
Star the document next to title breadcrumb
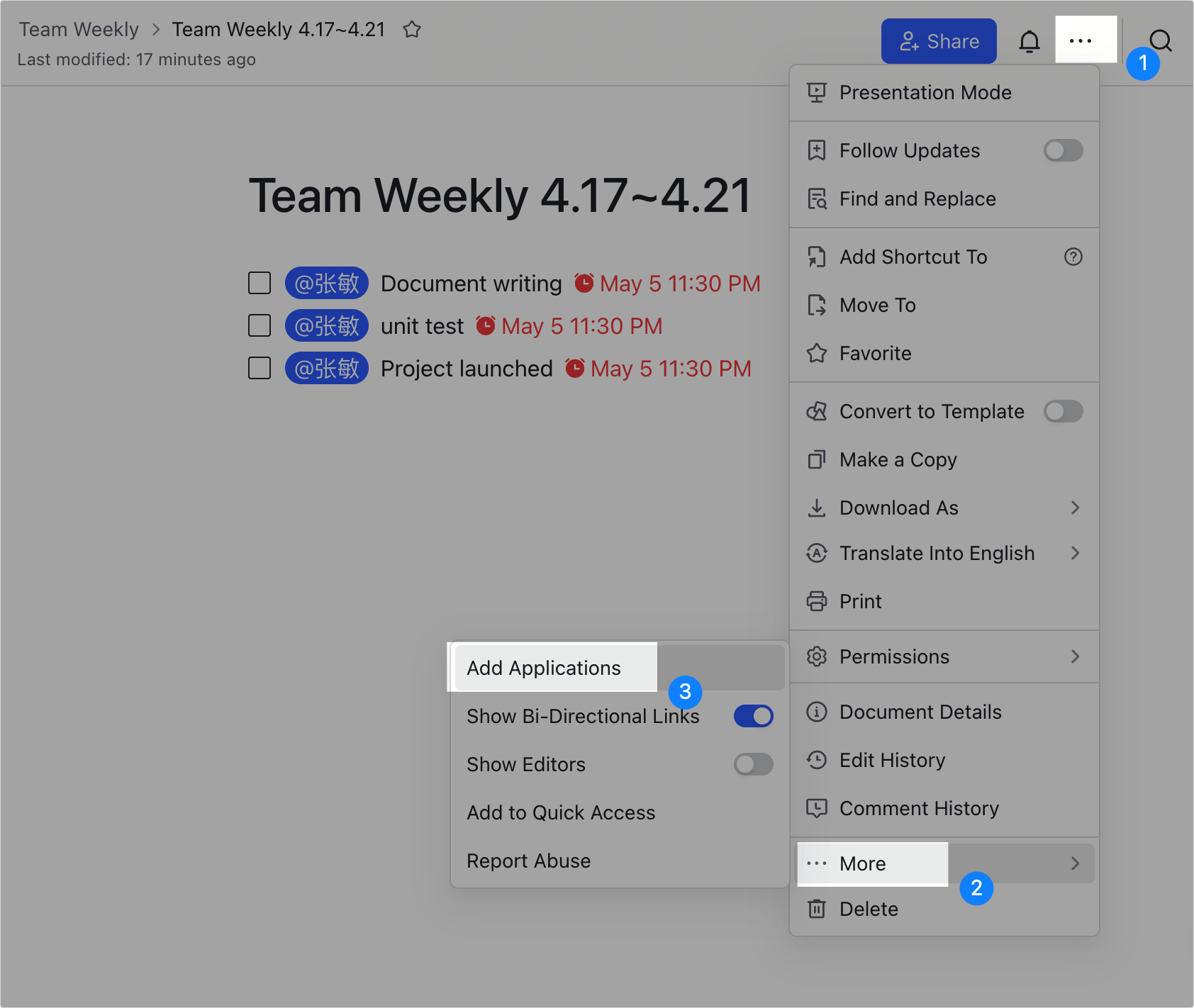click(412, 30)
